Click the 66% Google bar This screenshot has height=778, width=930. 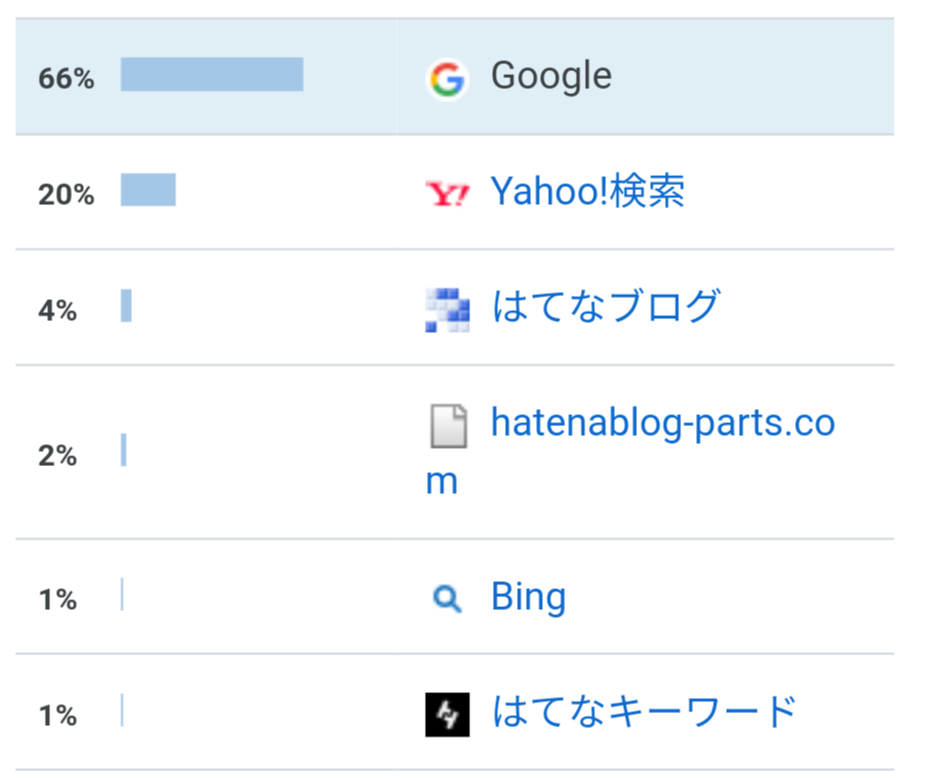click(212, 74)
